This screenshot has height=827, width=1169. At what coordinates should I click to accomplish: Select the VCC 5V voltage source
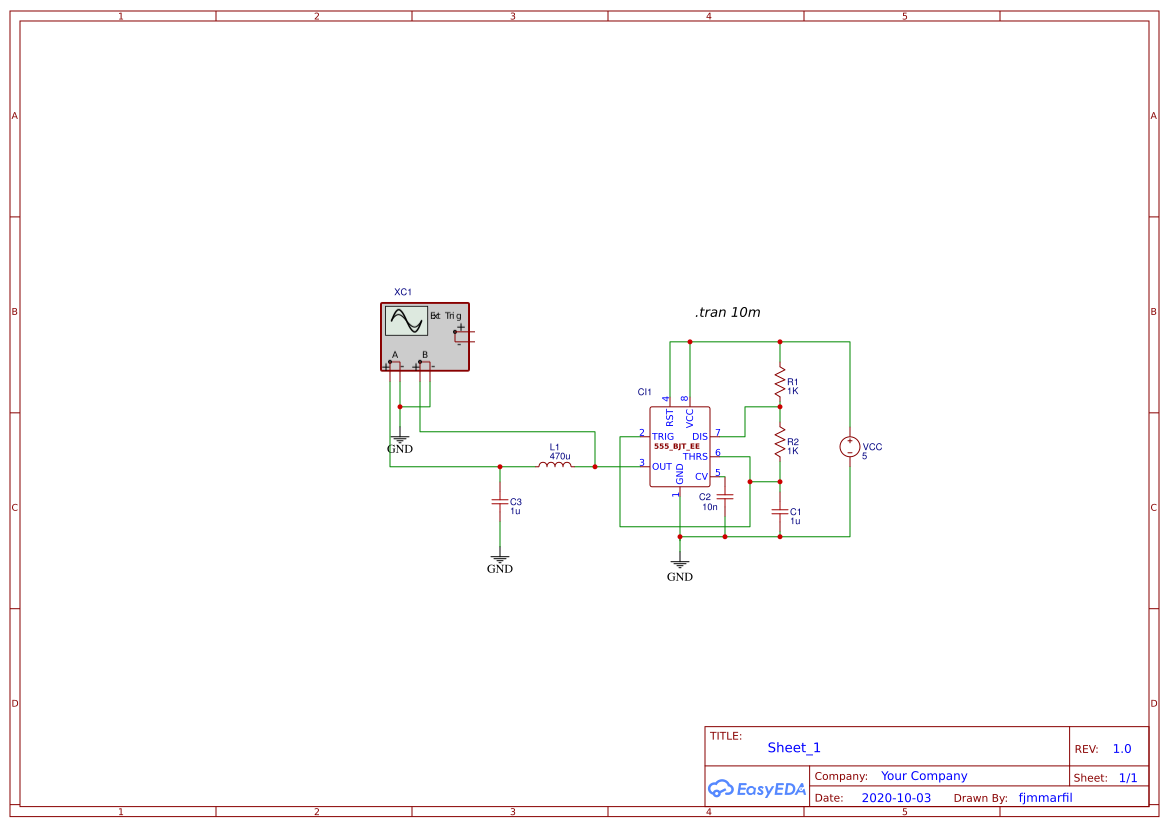click(849, 447)
